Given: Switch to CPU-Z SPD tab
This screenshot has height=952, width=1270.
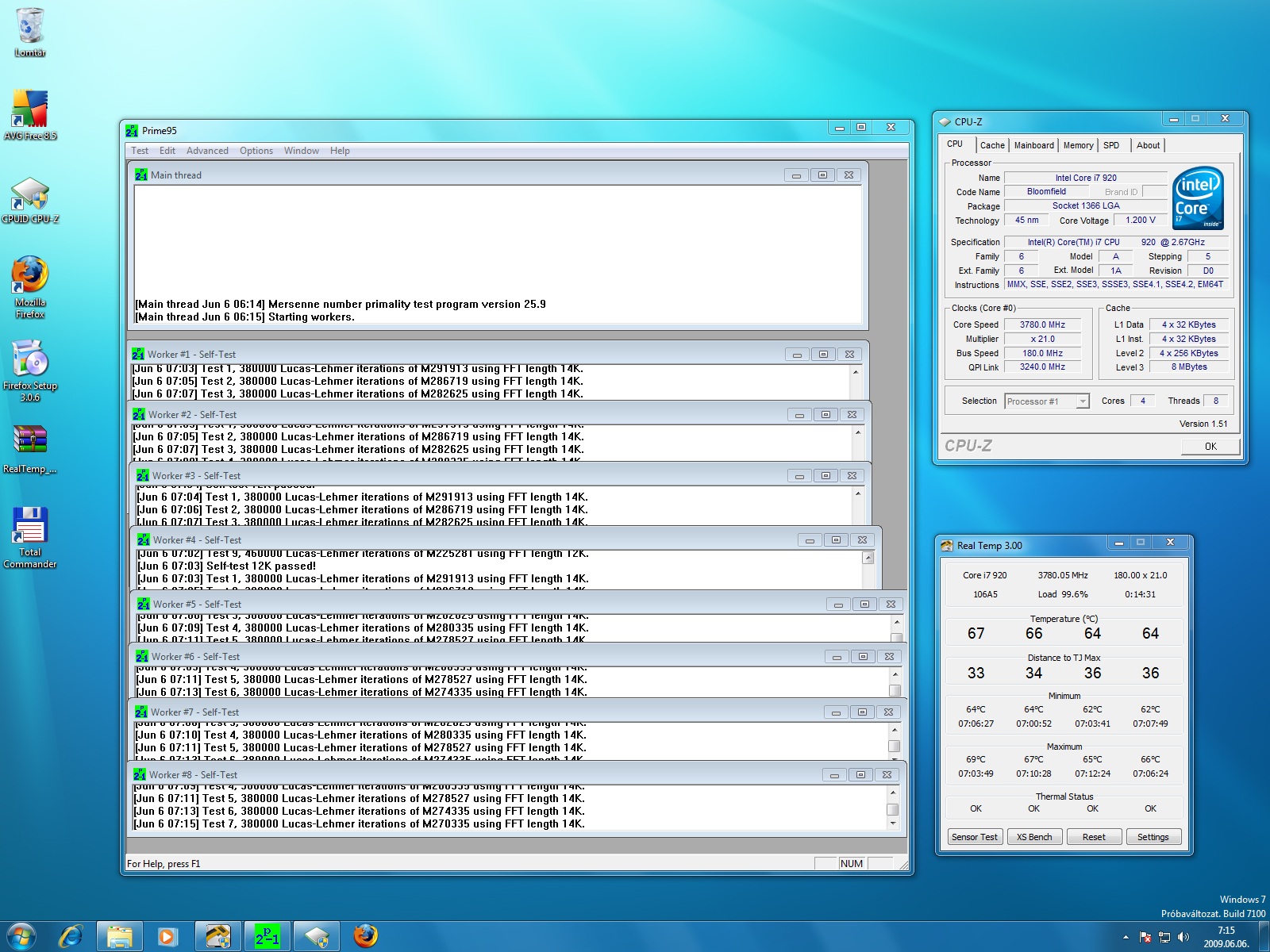Looking at the screenshot, I should click(1111, 145).
